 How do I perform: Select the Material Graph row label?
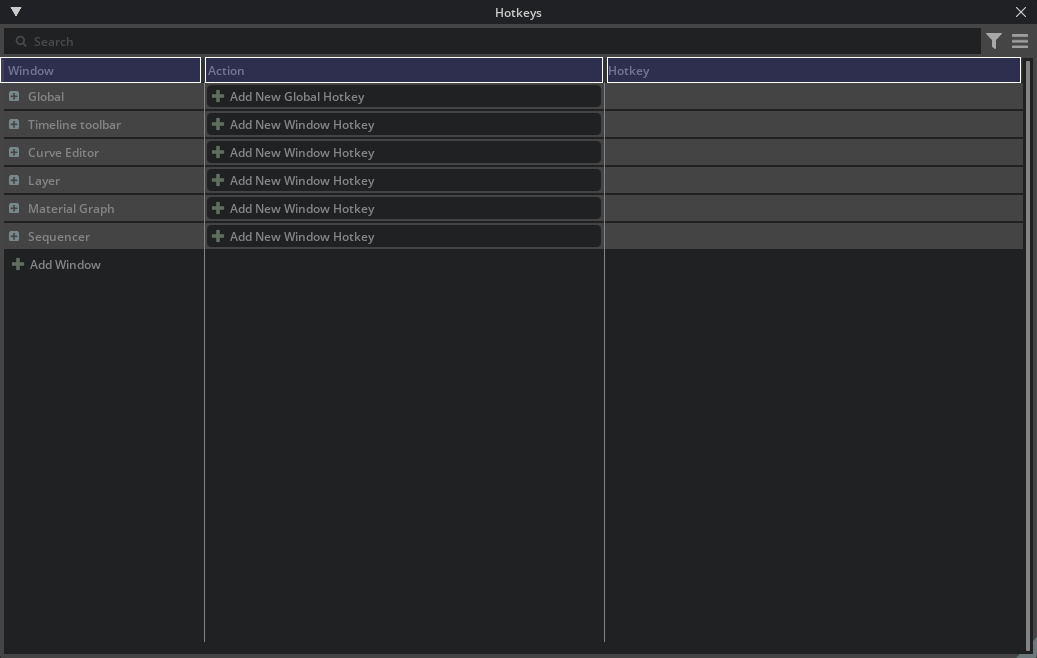[x=71, y=208]
